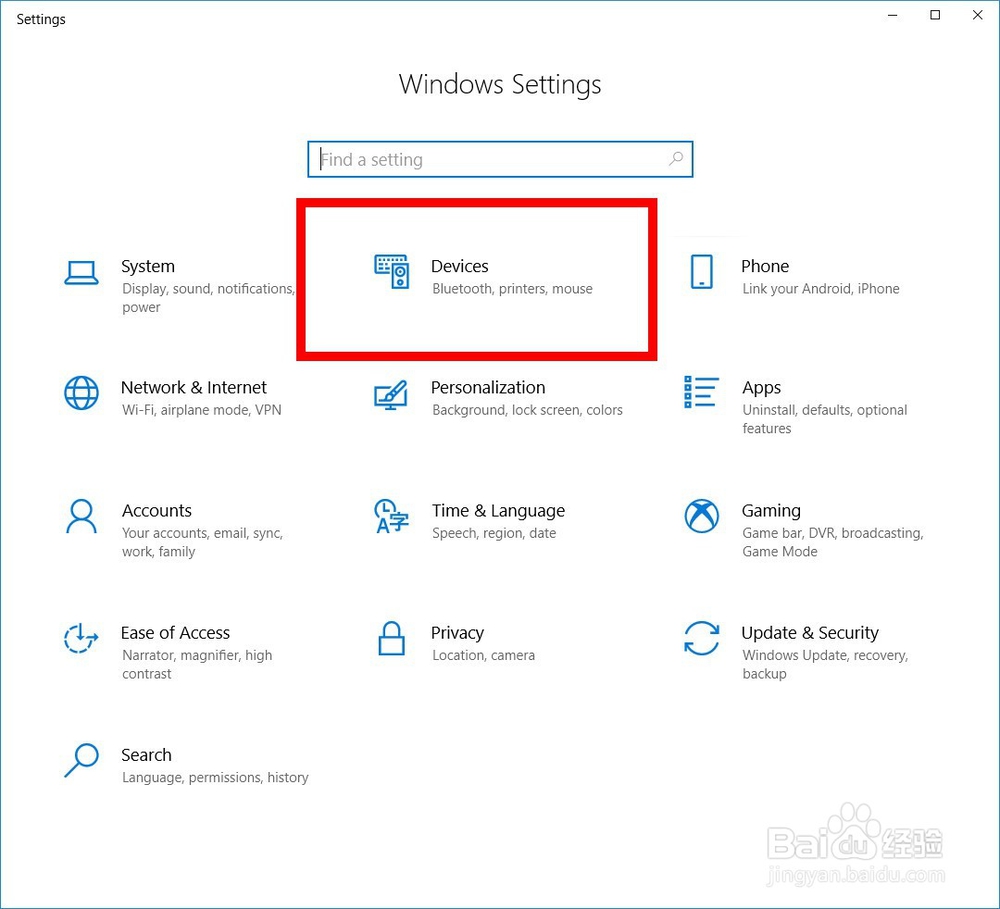Viewport: 1000px width, 909px height.
Task: Click the Update & Security sync icon
Action: coord(702,638)
